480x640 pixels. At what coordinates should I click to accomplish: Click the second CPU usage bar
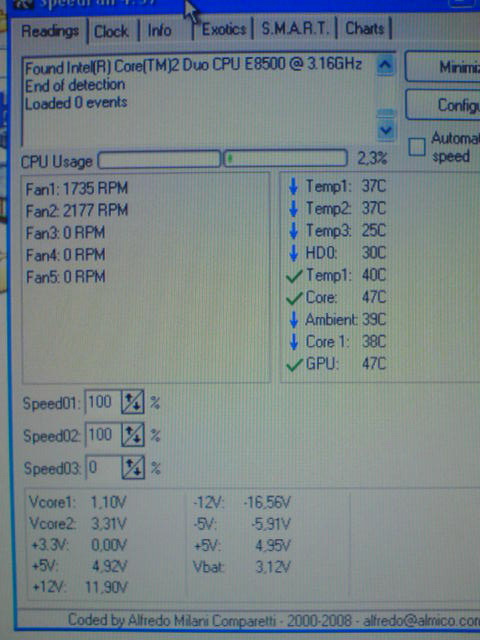pyautogui.click(x=285, y=158)
